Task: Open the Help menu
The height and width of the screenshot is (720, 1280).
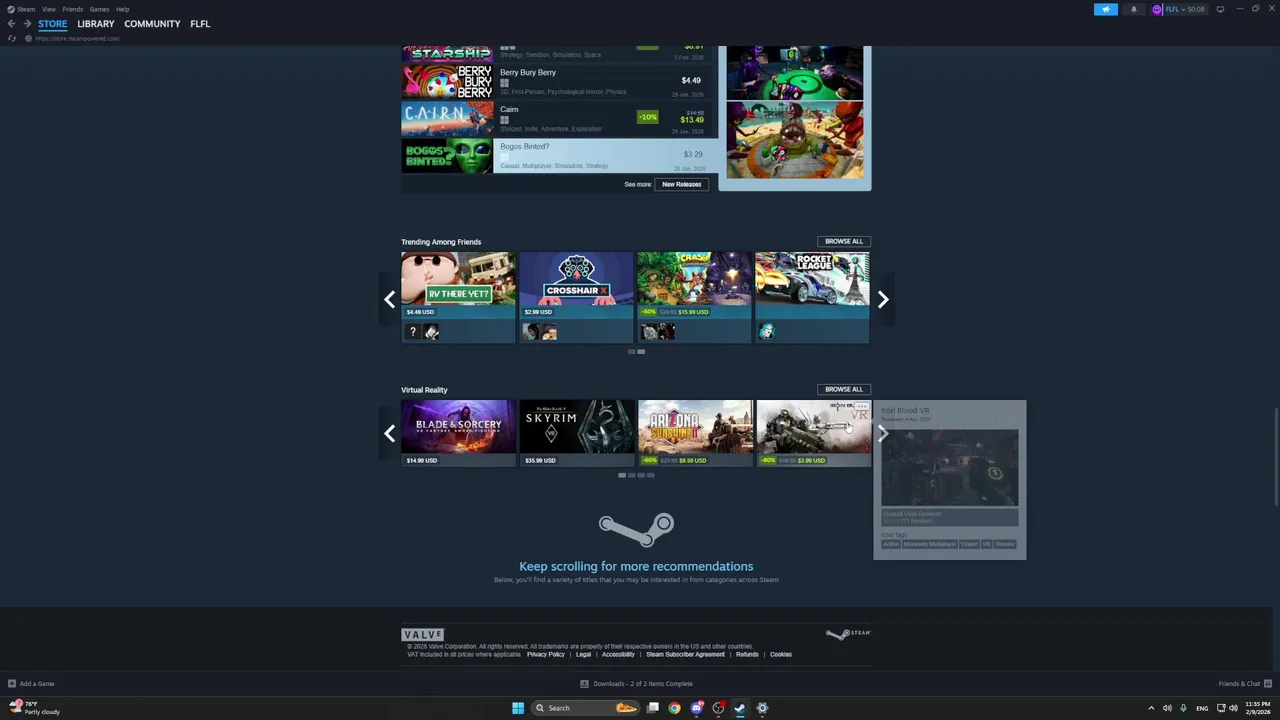Action: [122, 9]
